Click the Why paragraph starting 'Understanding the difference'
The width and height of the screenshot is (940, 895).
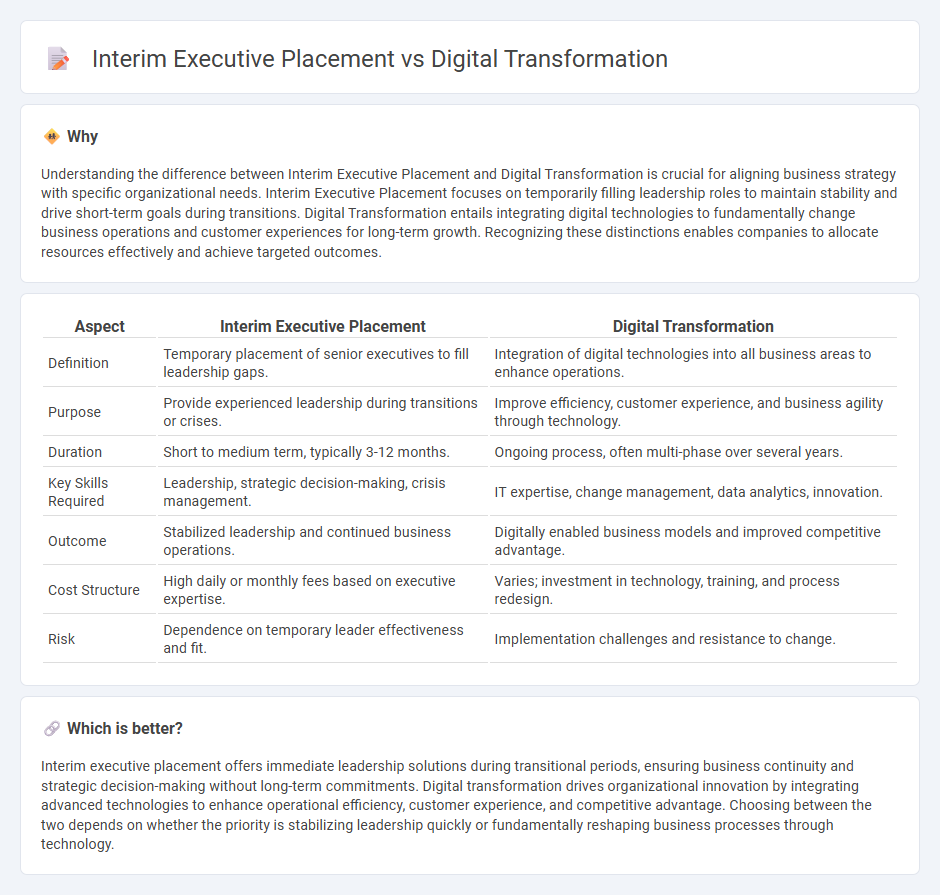(469, 213)
